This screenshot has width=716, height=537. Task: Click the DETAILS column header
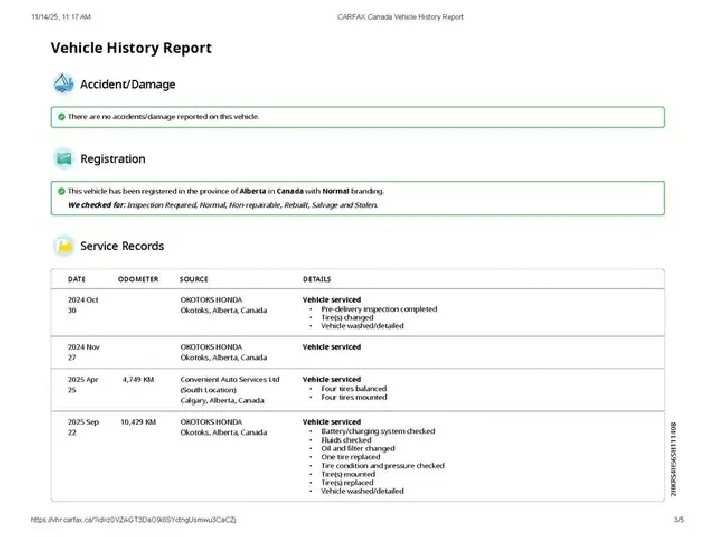point(317,279)
